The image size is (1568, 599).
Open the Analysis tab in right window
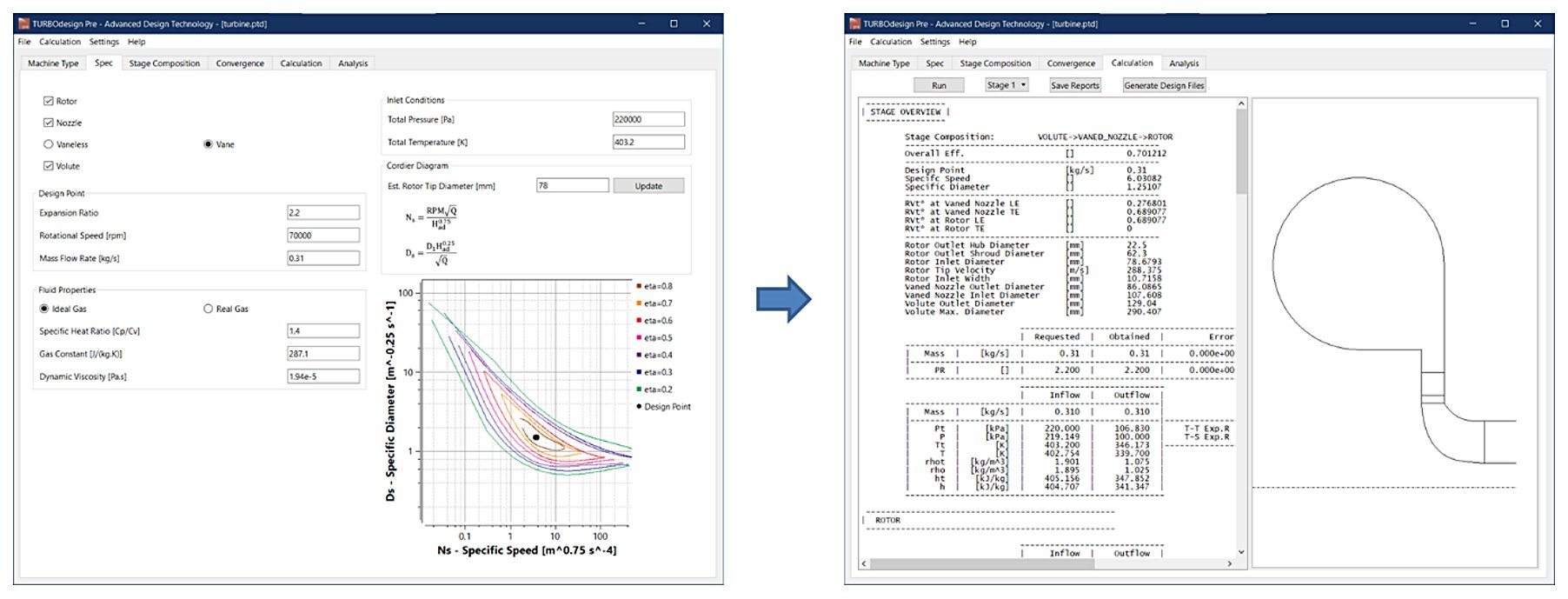pos(1184,63)
